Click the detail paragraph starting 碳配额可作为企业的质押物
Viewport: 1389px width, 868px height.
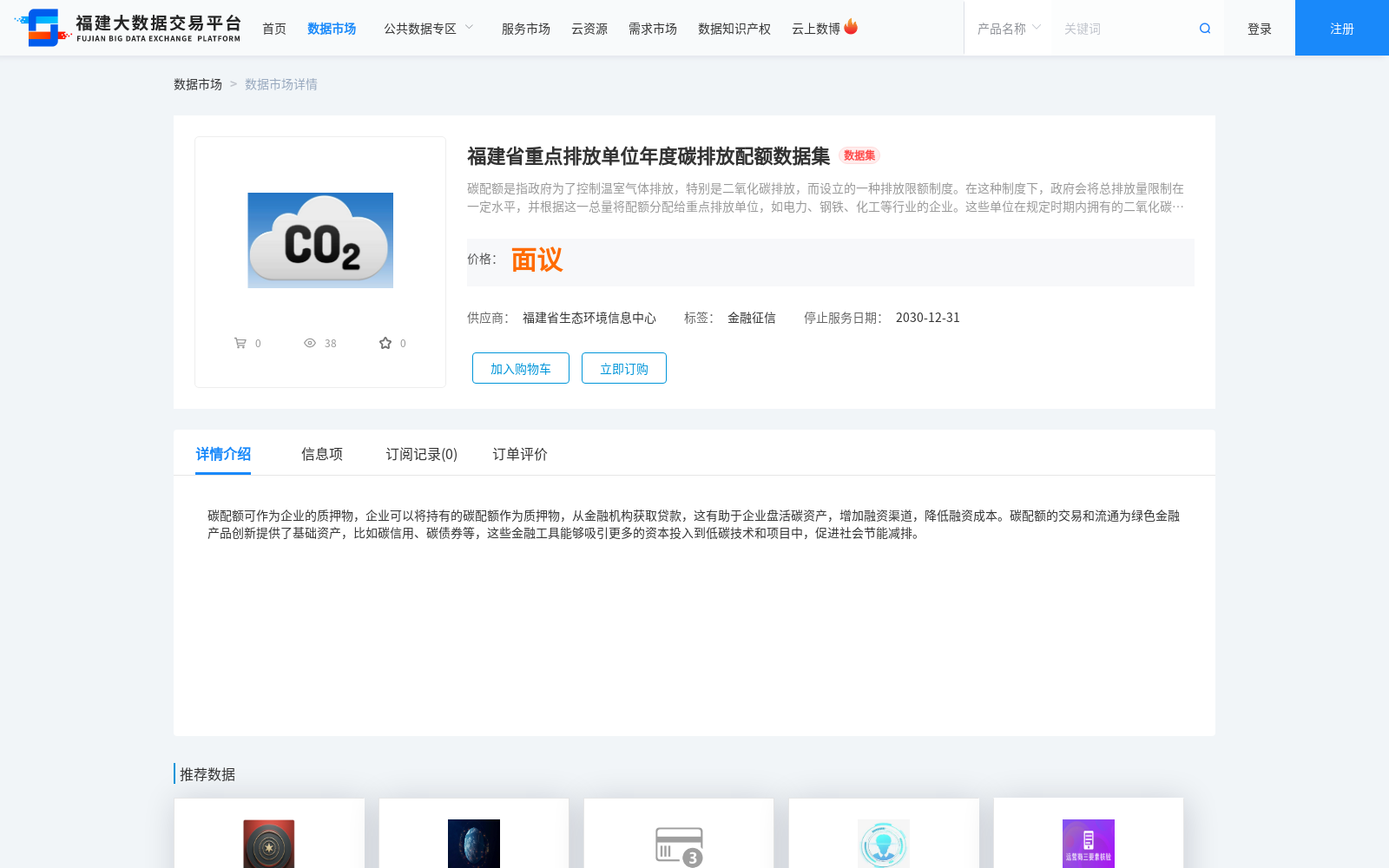click(694, 524)
